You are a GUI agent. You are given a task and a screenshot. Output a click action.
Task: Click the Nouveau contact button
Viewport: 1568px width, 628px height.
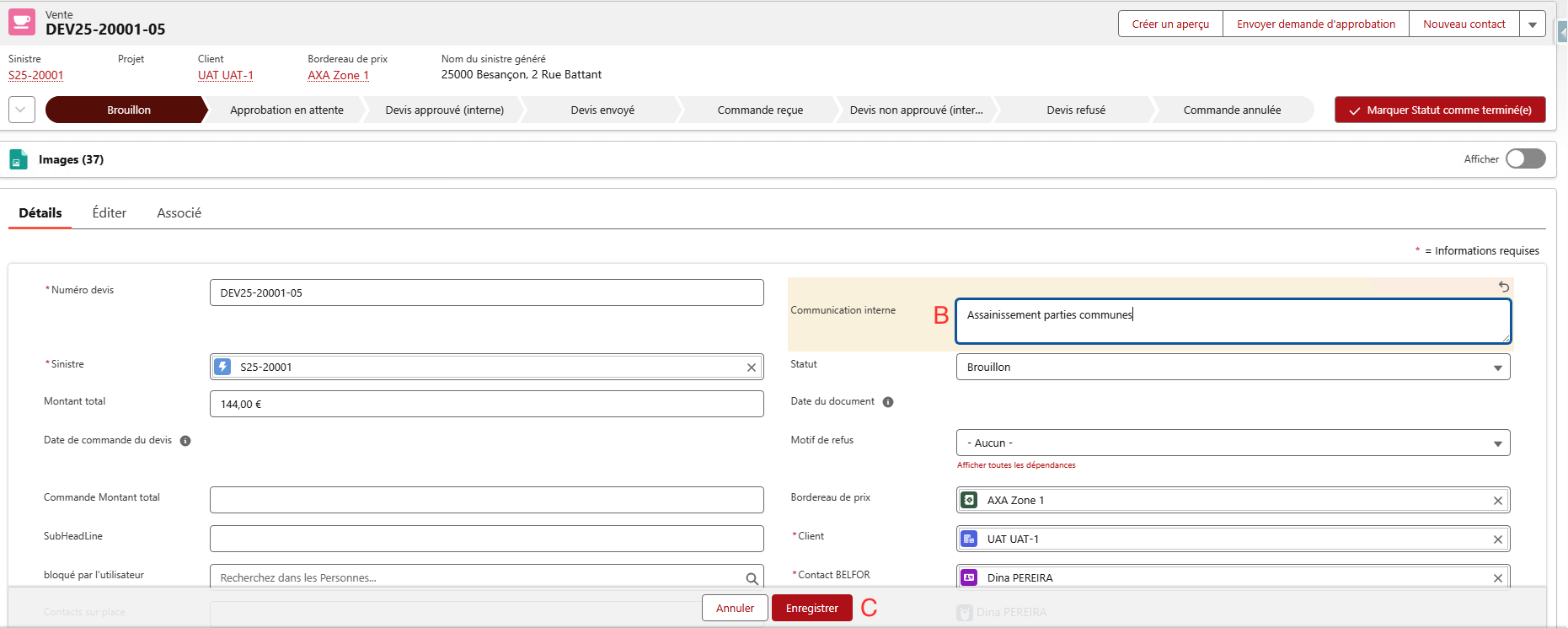[1464, 24]
